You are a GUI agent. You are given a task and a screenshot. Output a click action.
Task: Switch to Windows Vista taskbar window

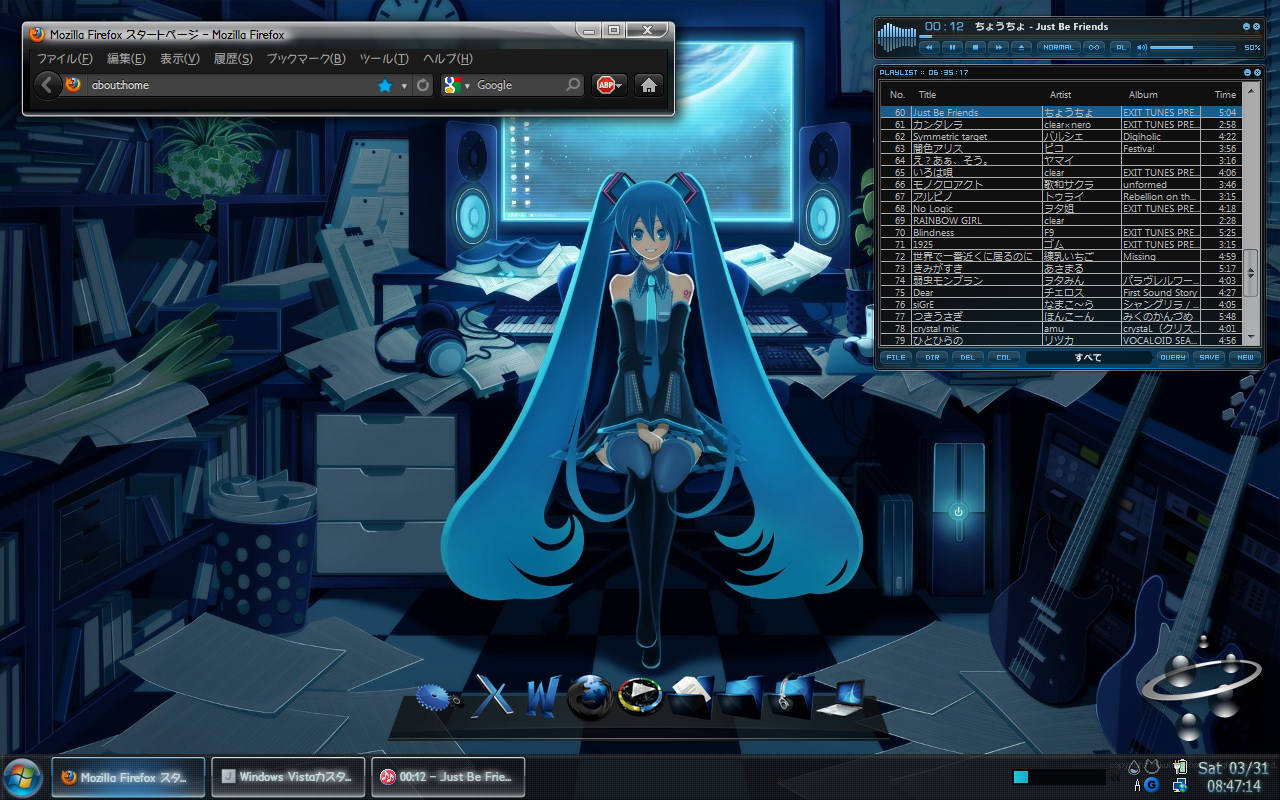click(287, 777)
